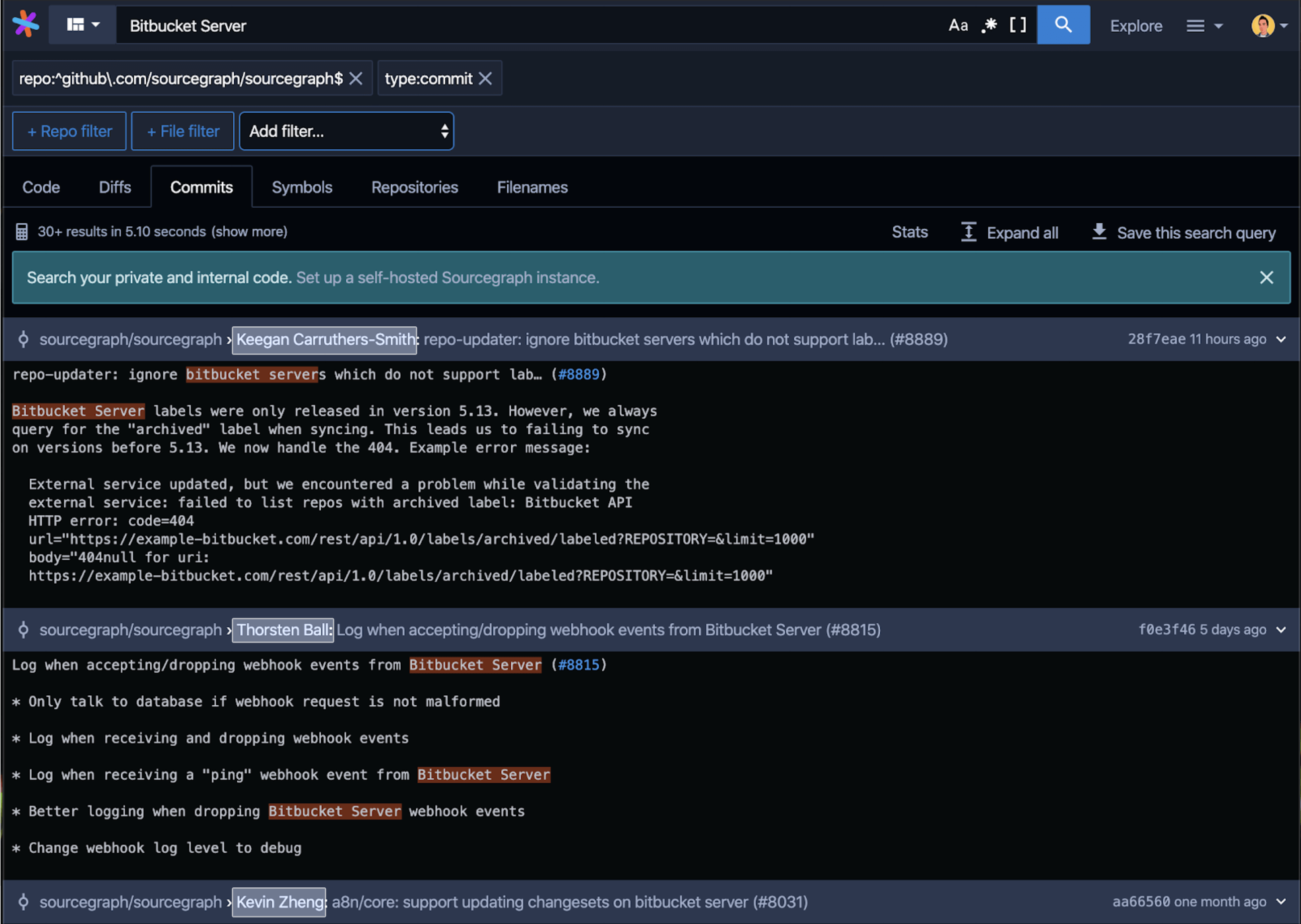1301x924 pixels.
Task: Open commit title Log when accepting/dropping webhook
Action: (x=609, y=630)
